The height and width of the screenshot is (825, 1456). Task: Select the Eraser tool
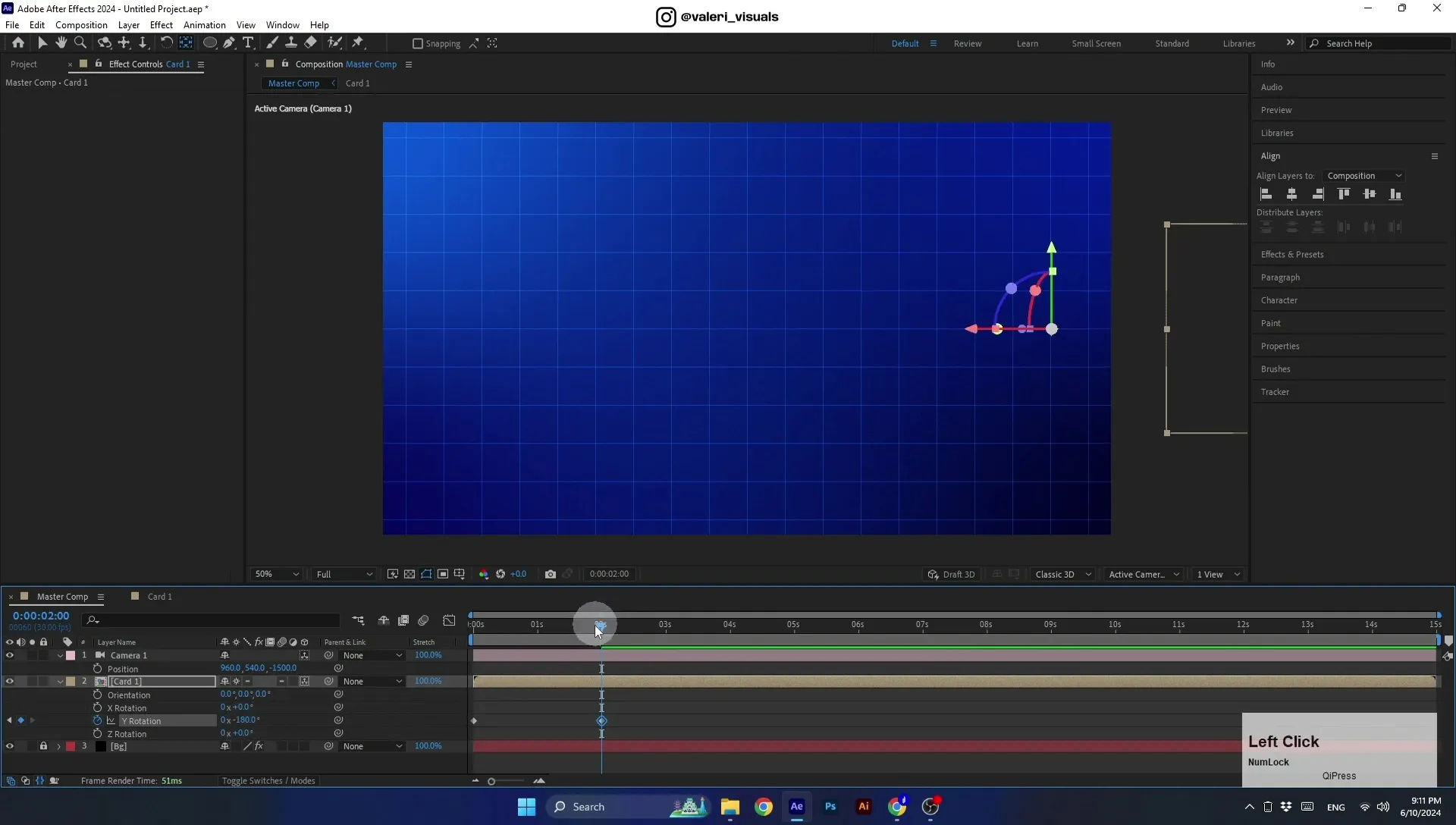tap(311, 43)
